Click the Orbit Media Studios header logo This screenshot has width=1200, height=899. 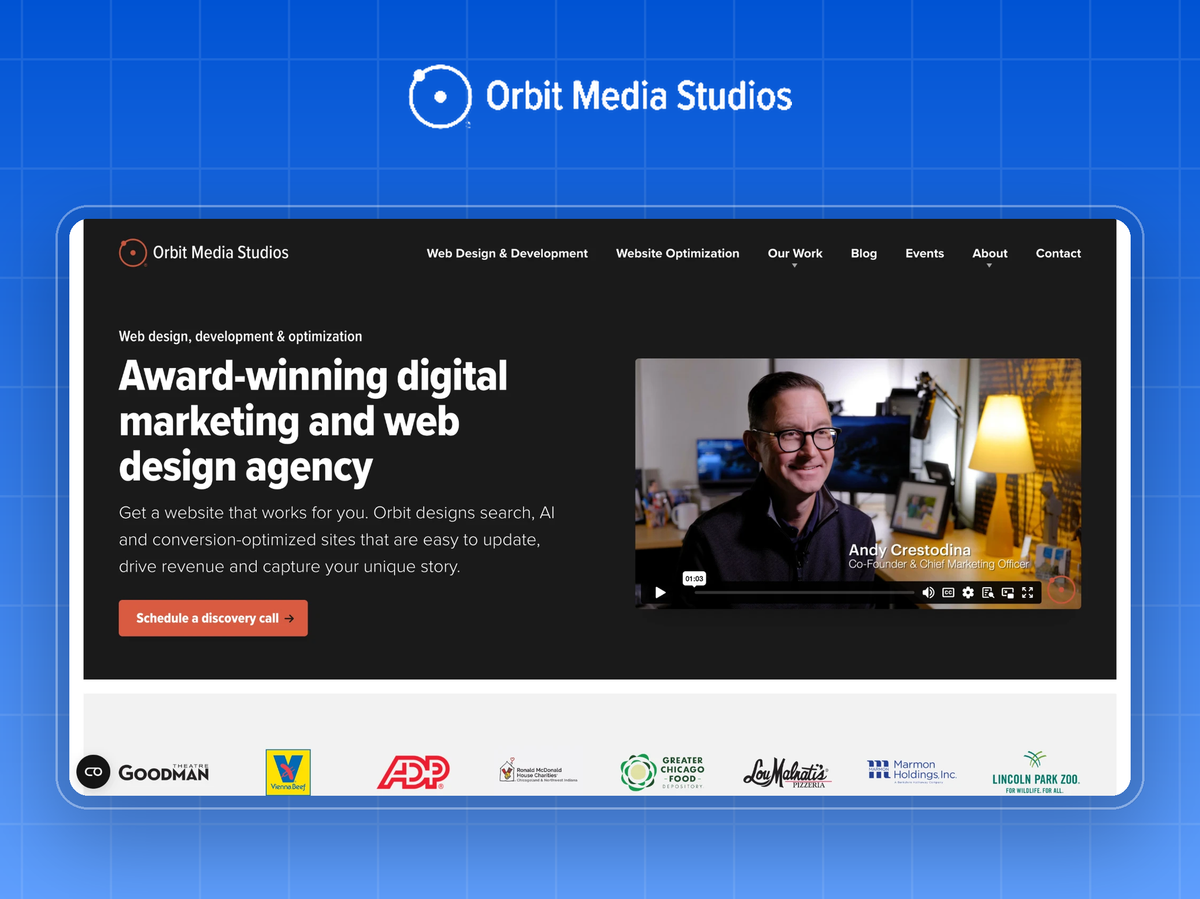point(204,253)
